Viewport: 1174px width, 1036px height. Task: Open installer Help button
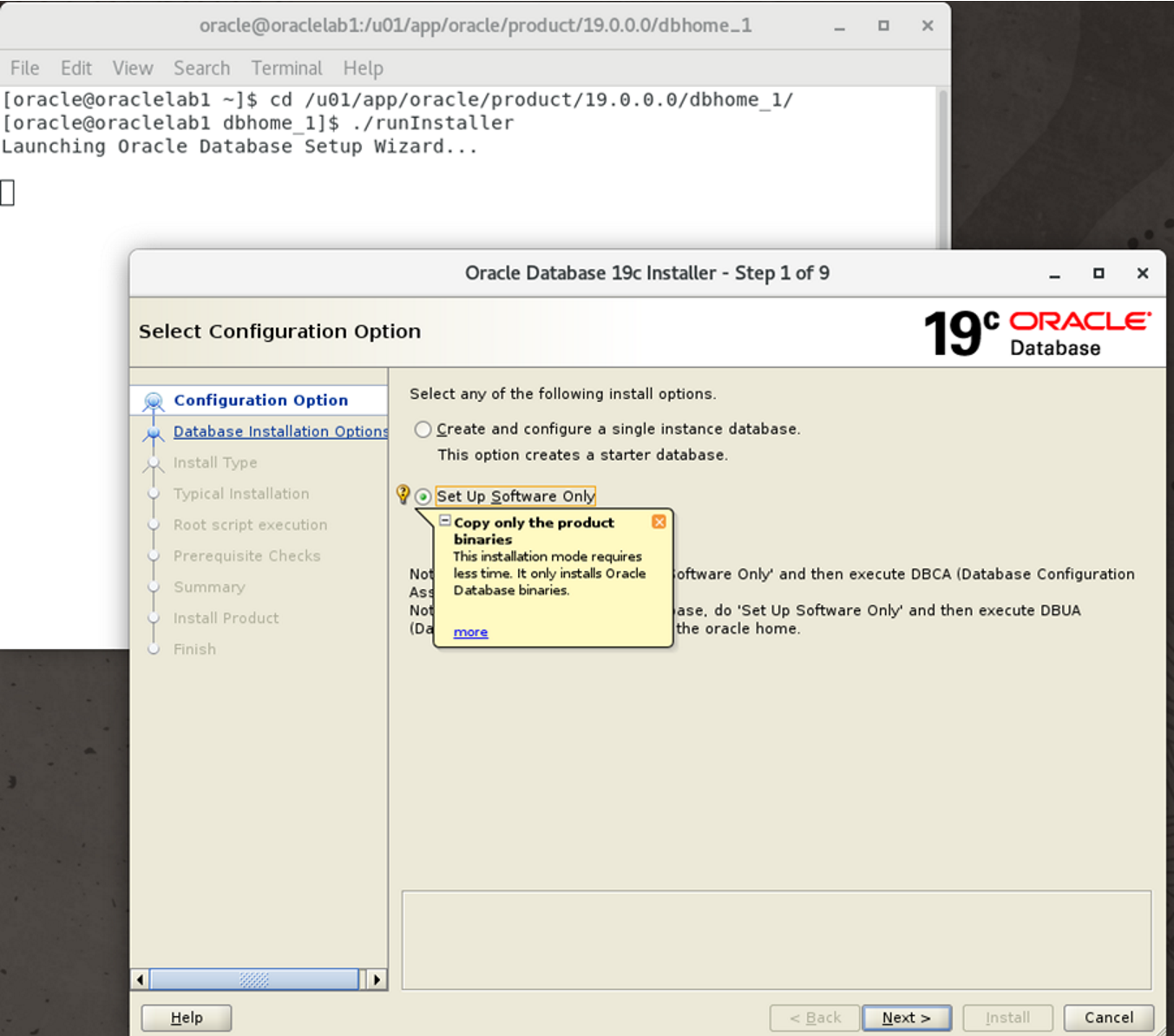coord(187,1018)
